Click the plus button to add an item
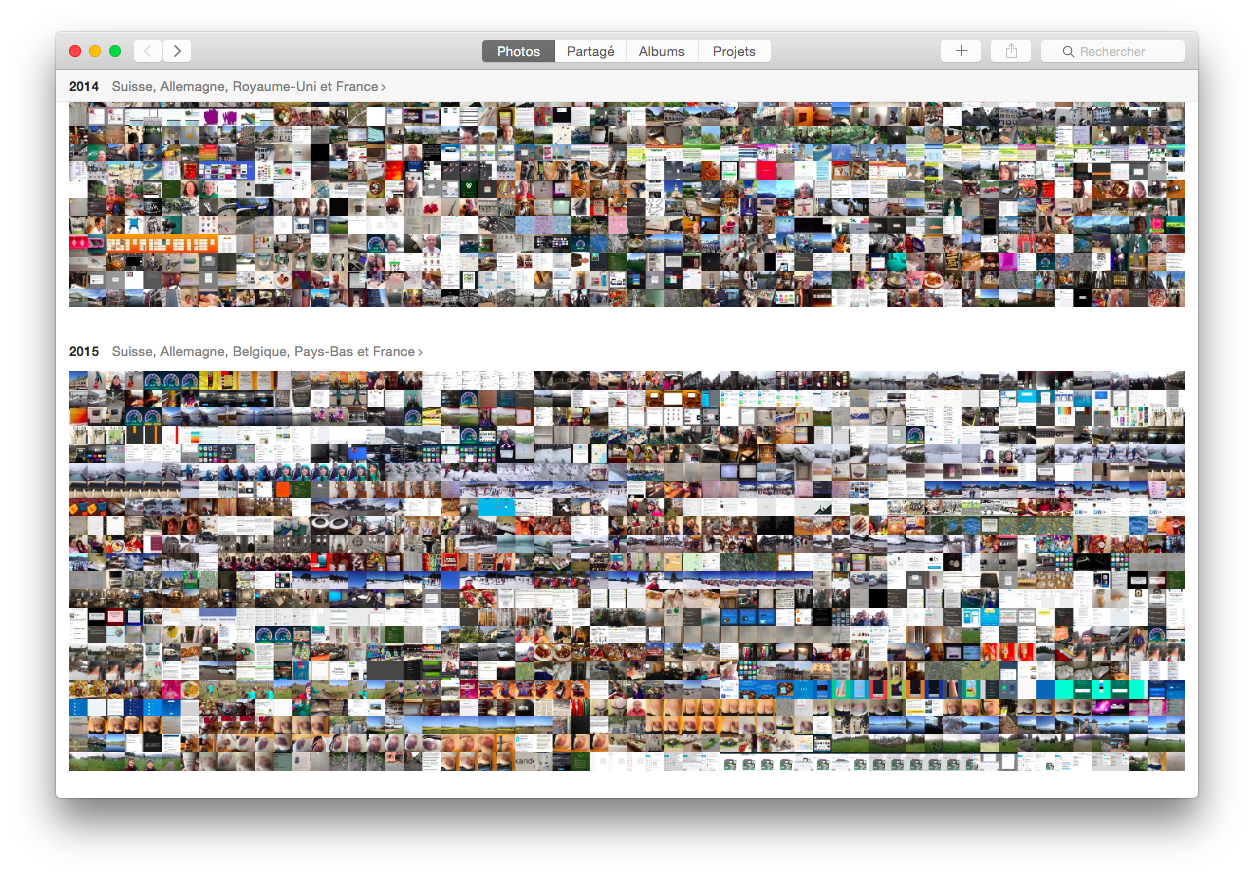1254x878 pixels. [961, 51]
